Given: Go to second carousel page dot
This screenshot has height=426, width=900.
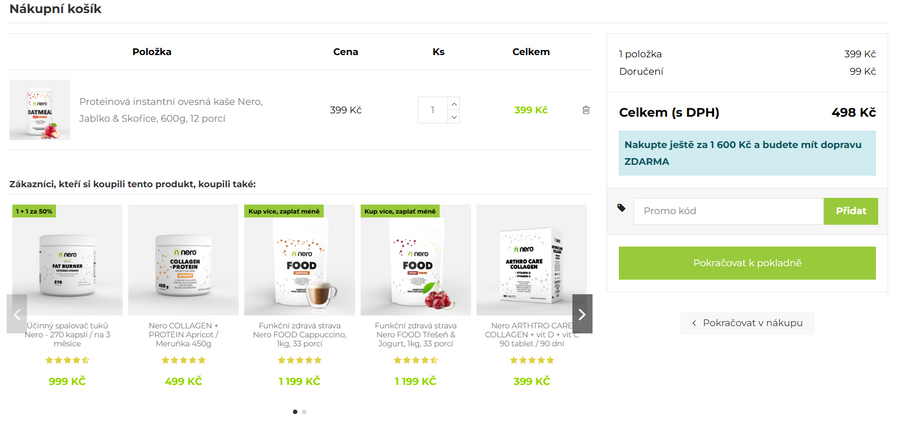Looking at the screenshot, I should 304,411.
